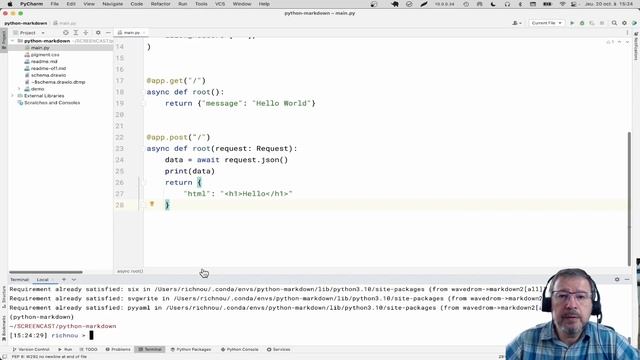Viewport: 640px width, 360px height.
Task: Open the Run tool window
Action: click(x=65, y=350)
